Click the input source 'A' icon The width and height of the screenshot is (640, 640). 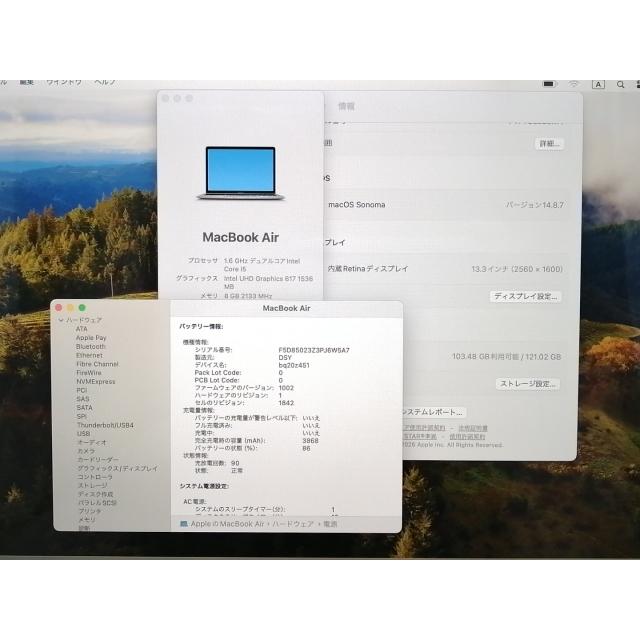(598, 84)
